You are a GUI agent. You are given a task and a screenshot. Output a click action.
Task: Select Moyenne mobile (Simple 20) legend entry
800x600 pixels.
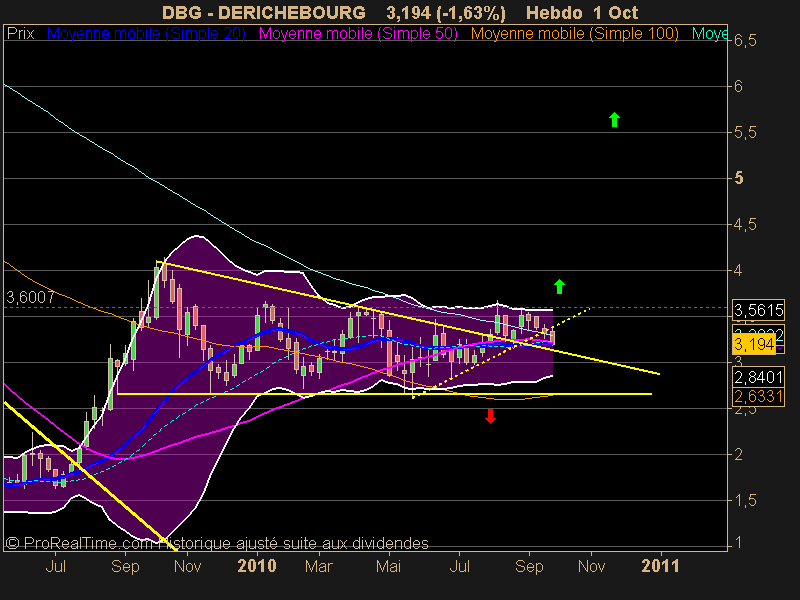click(146, 34)
